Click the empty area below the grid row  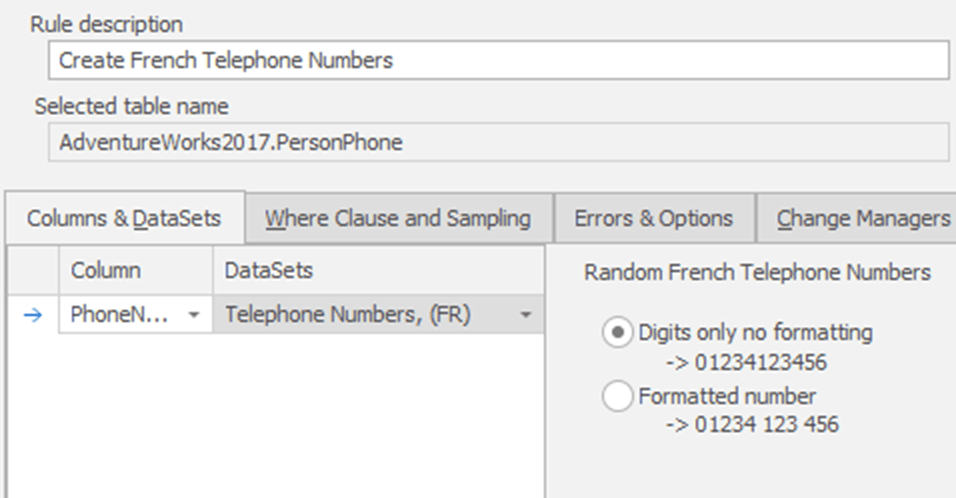pyautogui.click(x=276, y=414)
